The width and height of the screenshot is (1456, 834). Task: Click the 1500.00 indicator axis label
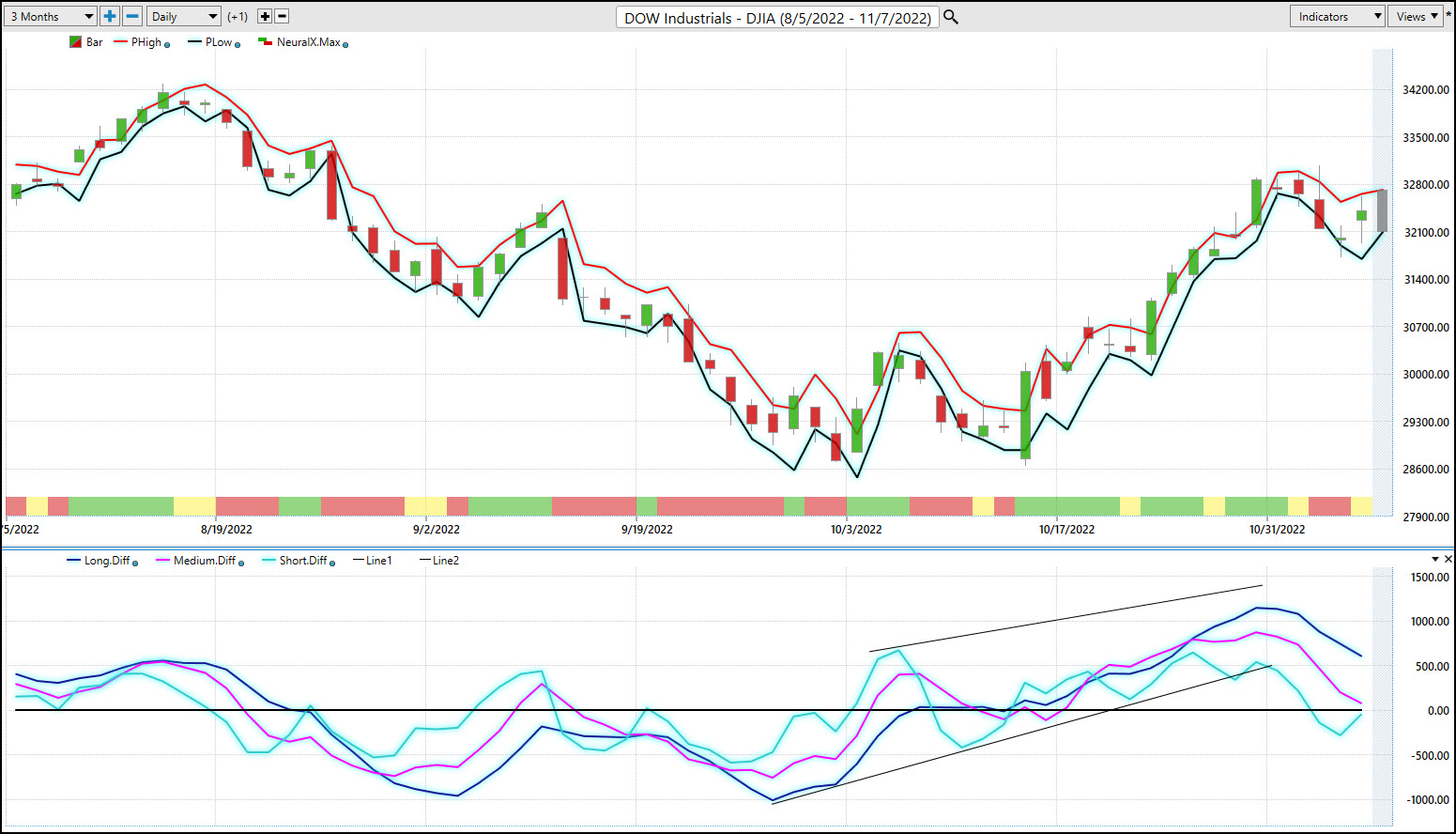tap(1431, 578)
